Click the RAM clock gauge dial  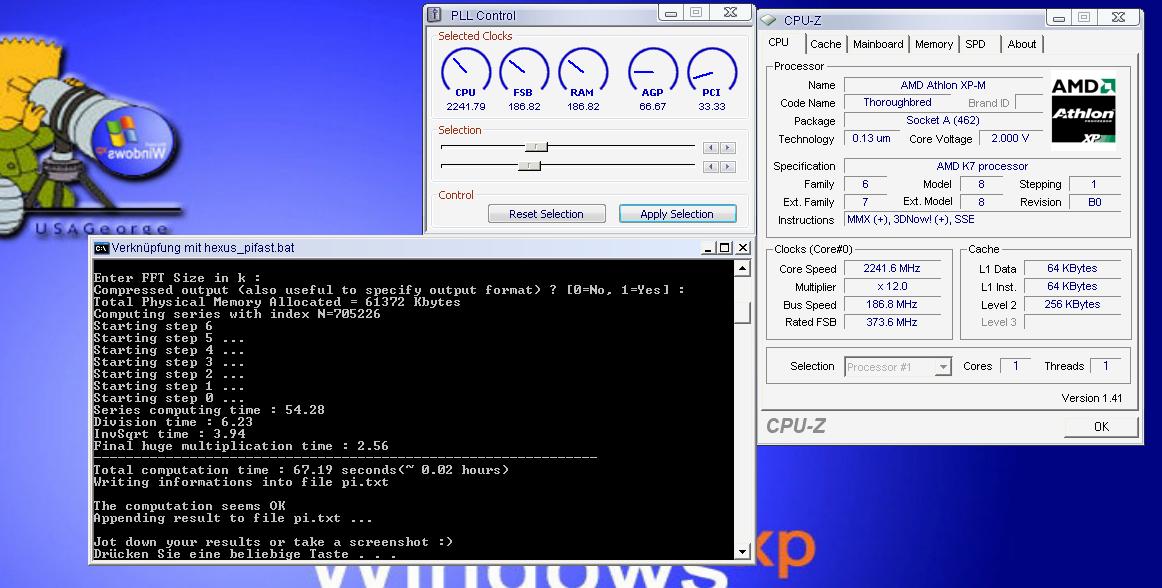click(582, 72)
